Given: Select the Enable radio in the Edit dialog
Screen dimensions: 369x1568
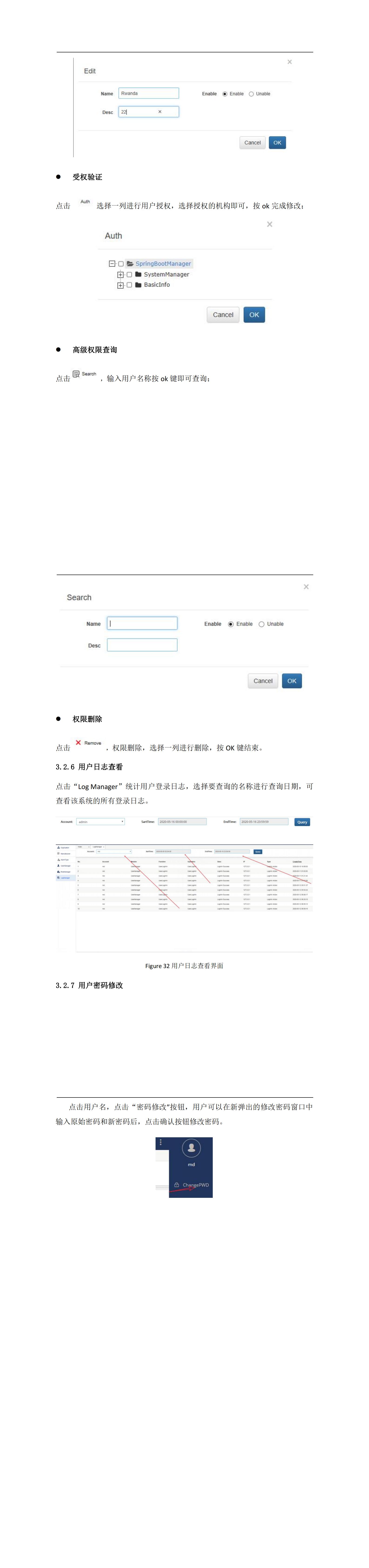Looking at the screenshot, I should [x=225, y=94].
